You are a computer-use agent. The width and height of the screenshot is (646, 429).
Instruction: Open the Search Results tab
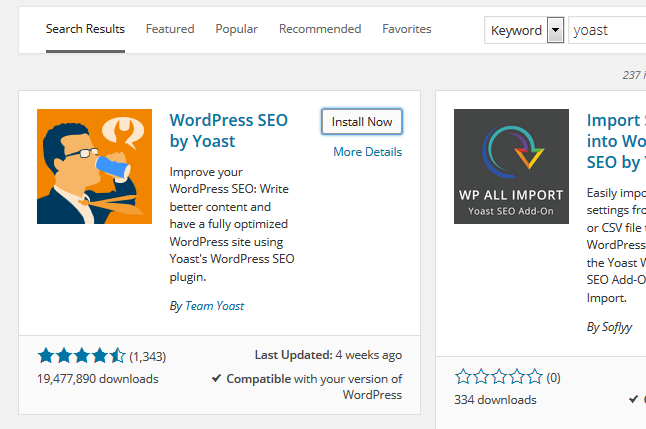pyautogui.click(x=85, y=29)
